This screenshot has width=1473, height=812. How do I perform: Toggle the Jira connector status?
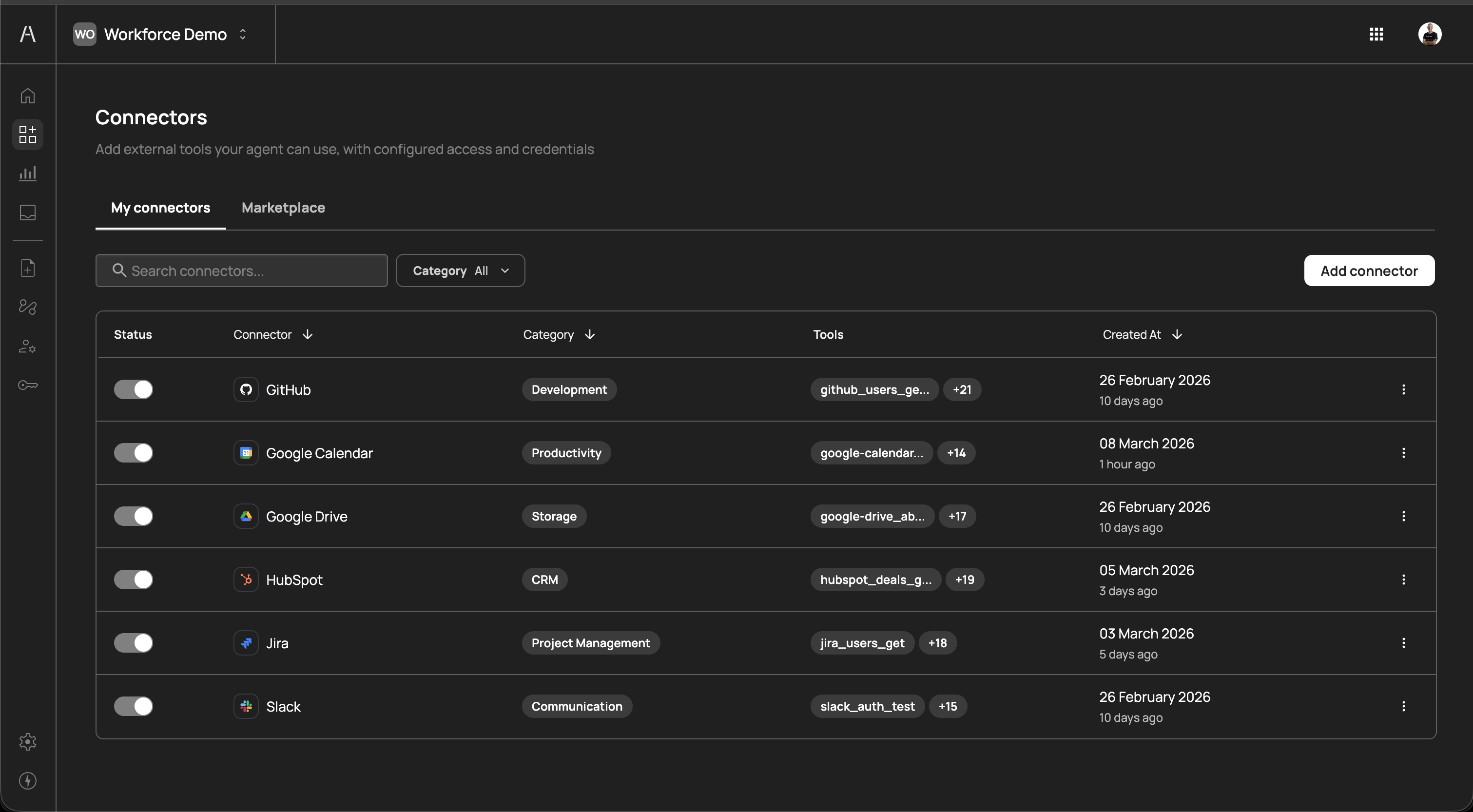point(133,643)
